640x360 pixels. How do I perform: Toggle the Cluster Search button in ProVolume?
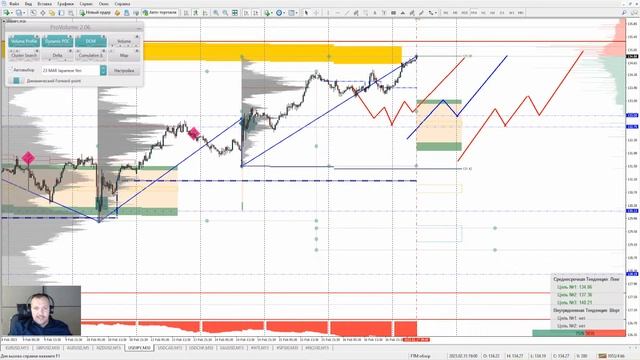[24, 55]
